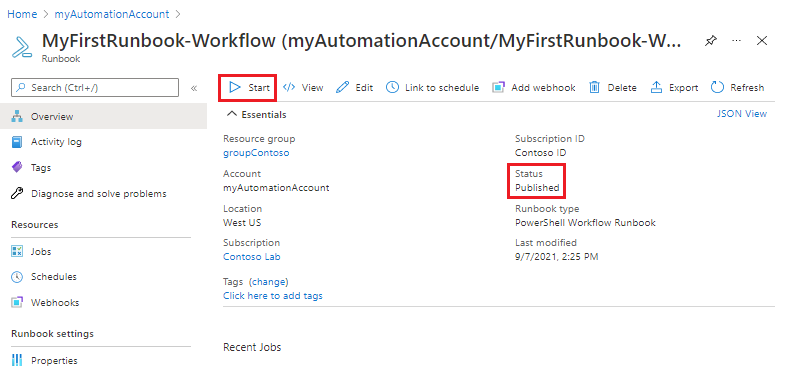Pin the runbook blade to dashboard
This screenshot has height=370, width=785.
click(x=710, y=41)
